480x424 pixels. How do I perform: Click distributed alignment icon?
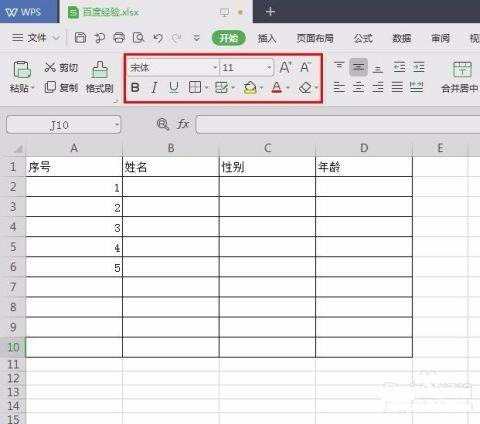[x=416, y=87]
